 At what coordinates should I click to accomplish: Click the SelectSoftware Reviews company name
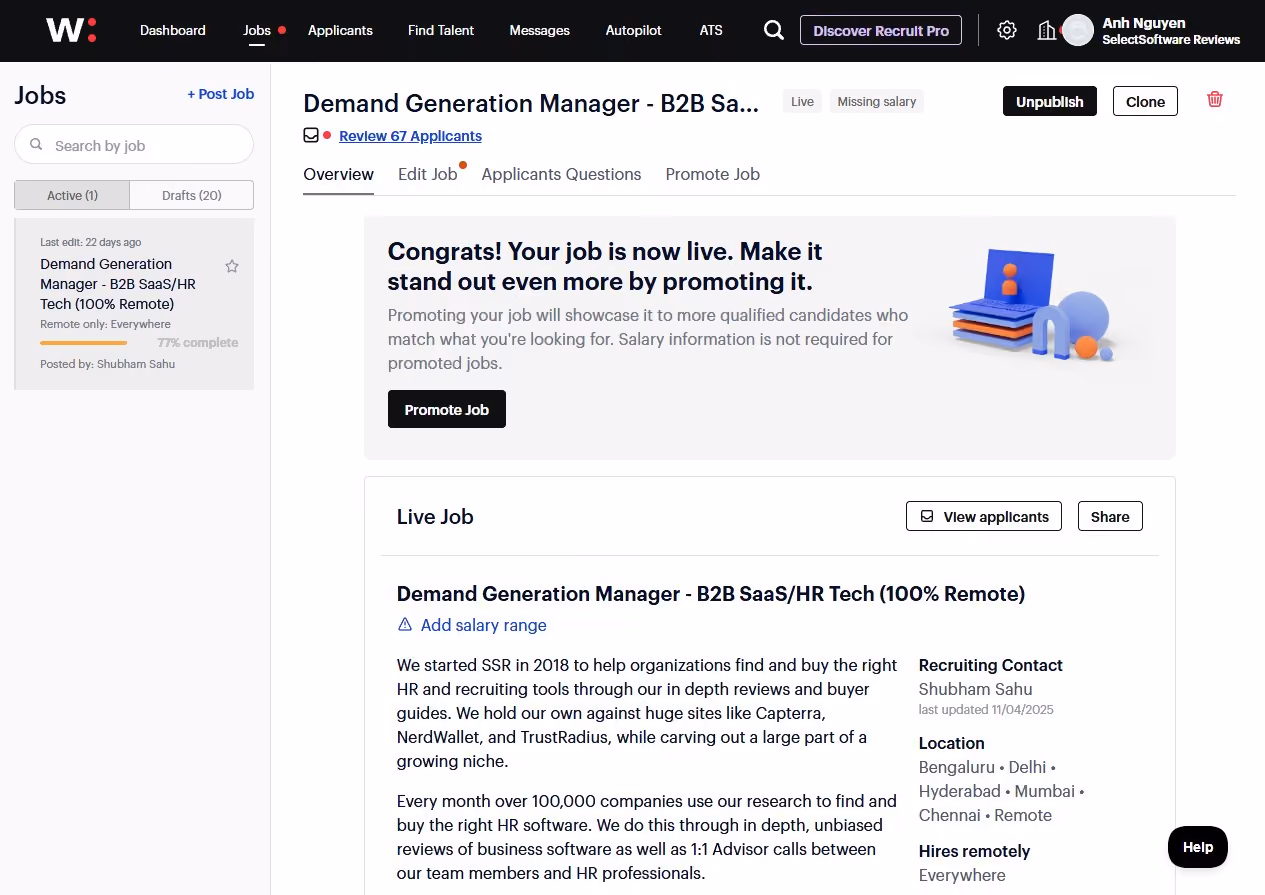point(1171,40)
